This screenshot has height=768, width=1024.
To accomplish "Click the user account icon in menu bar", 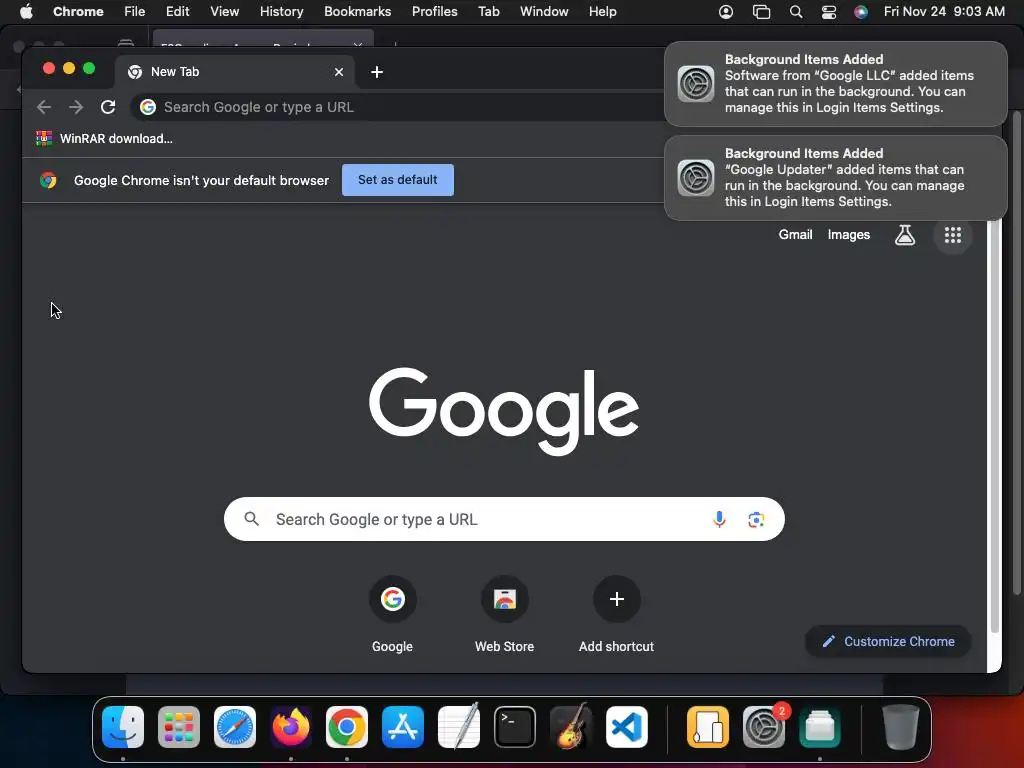I will coord(726,12).
